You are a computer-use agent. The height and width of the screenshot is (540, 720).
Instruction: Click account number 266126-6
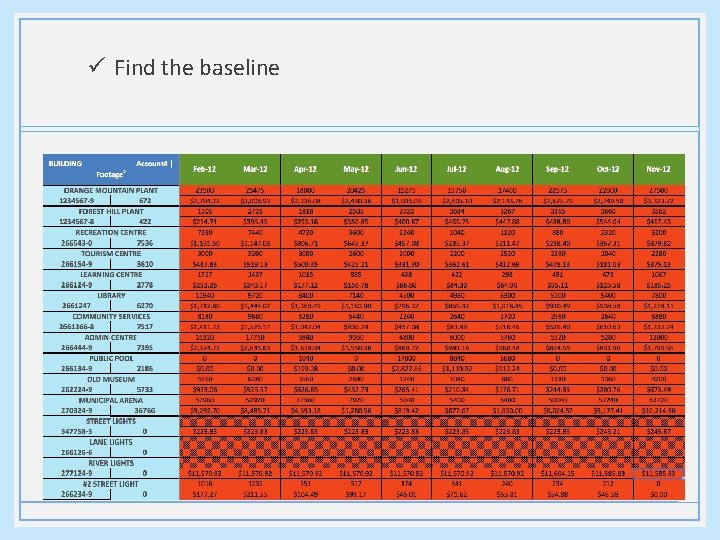tap(77, 453)
